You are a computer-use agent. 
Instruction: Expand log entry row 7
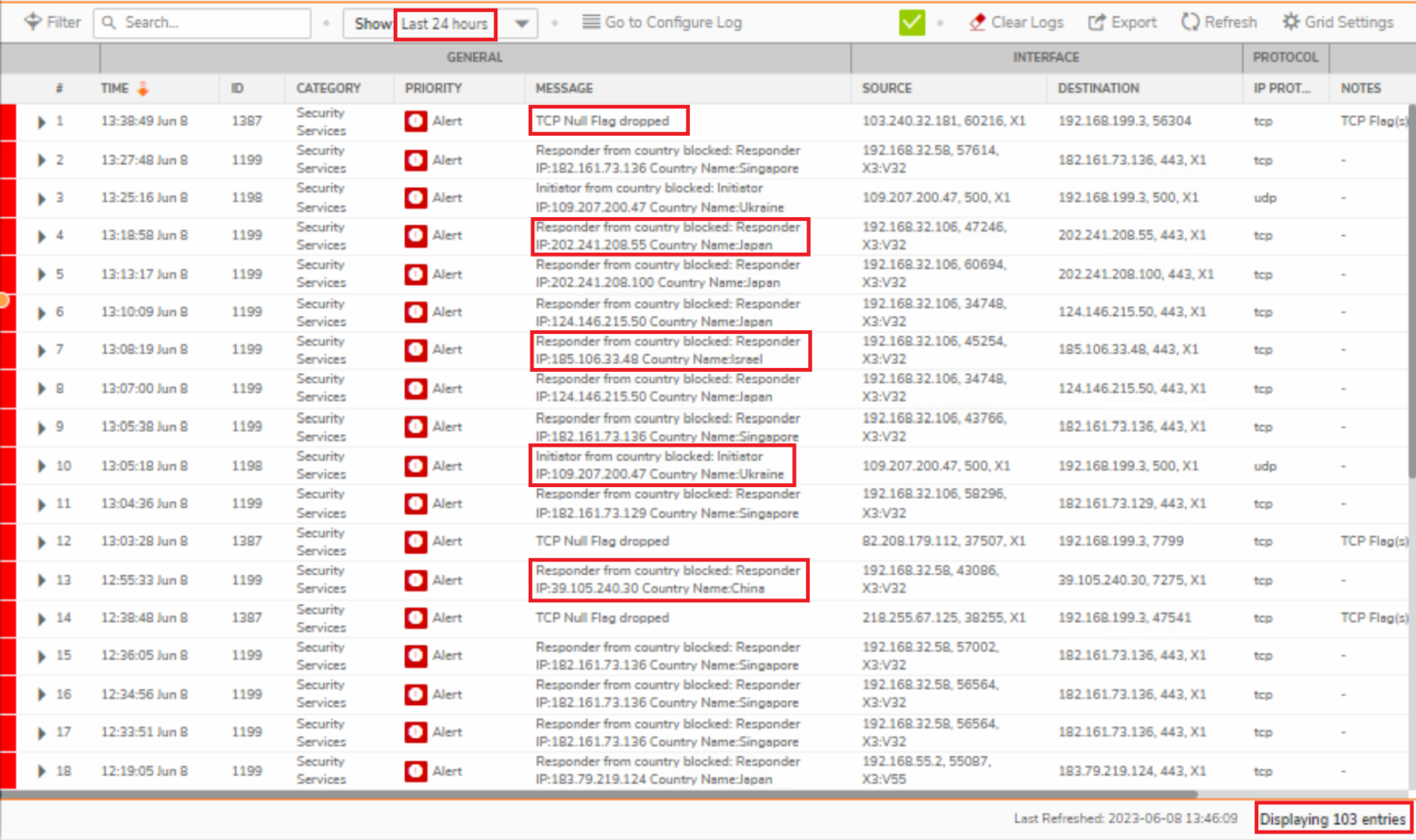(41, 350)
